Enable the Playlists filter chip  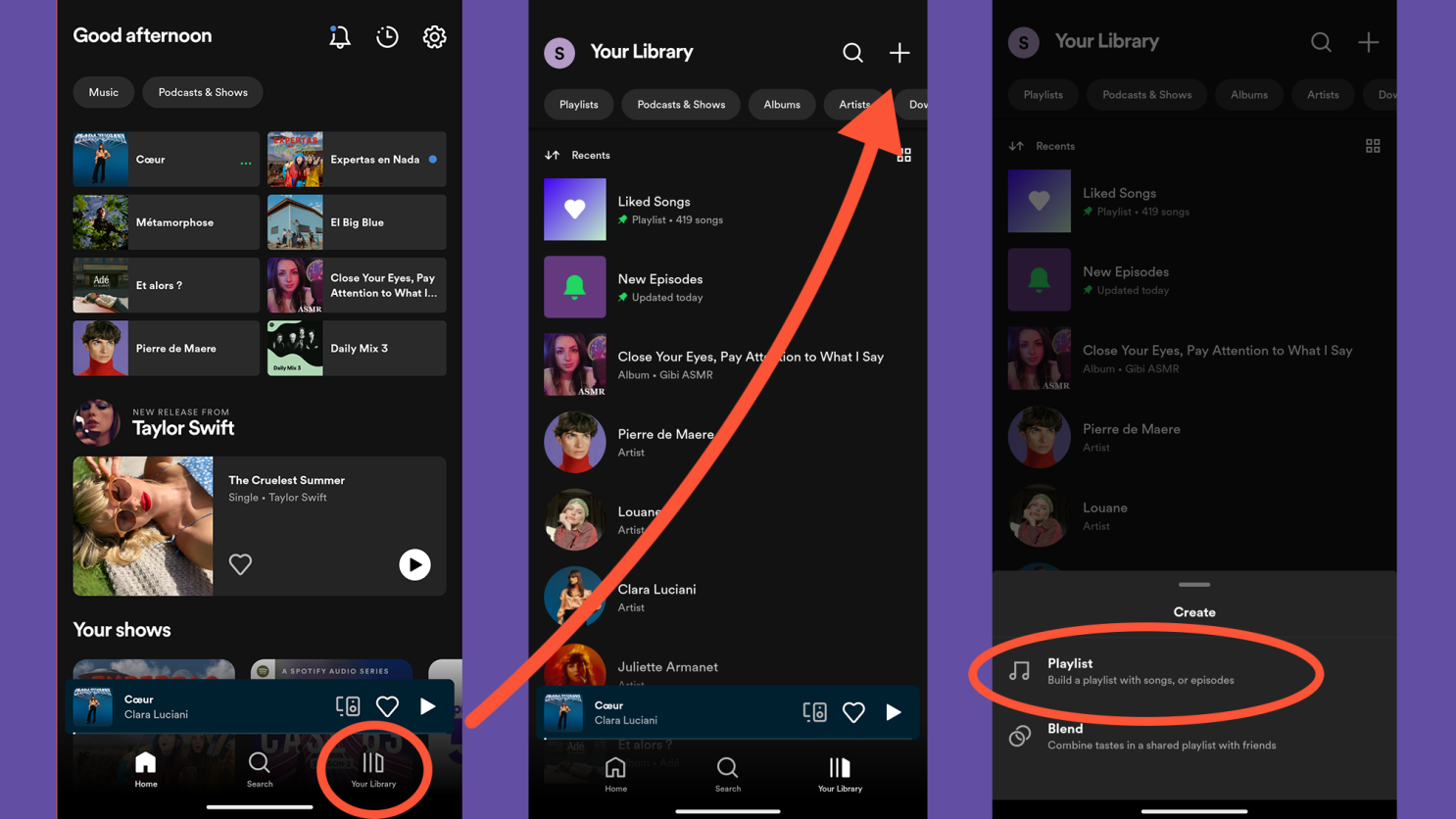pos(578,104)
